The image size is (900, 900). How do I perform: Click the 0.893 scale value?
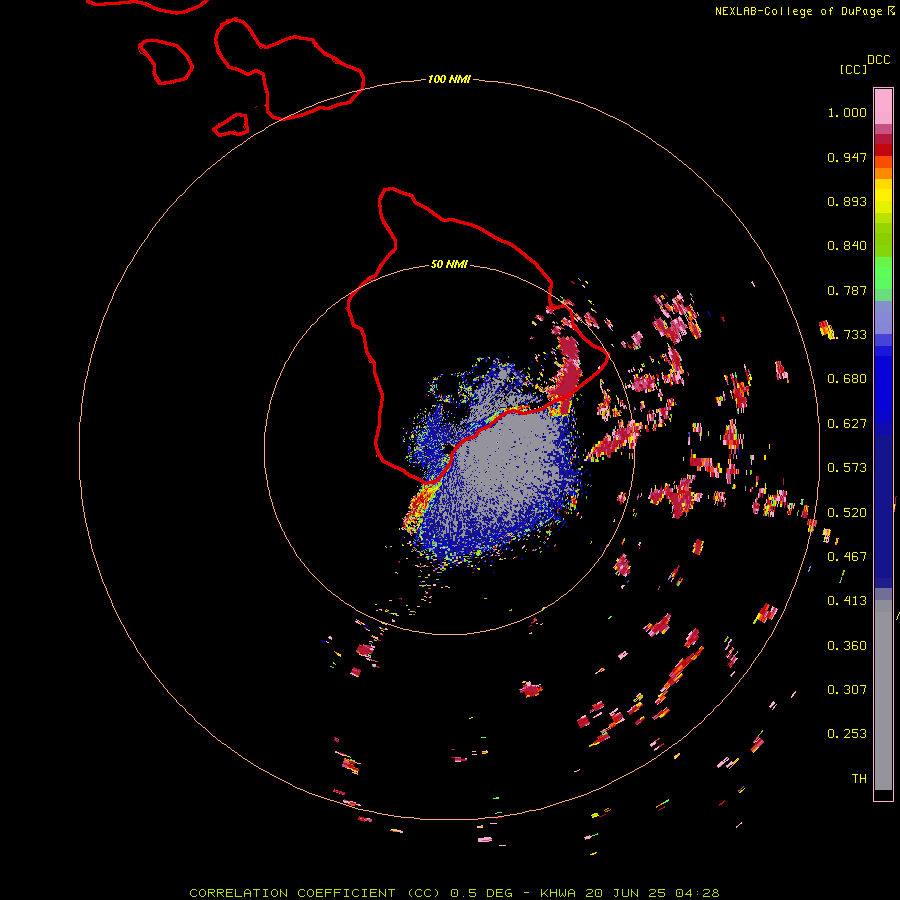click(847, 201)
